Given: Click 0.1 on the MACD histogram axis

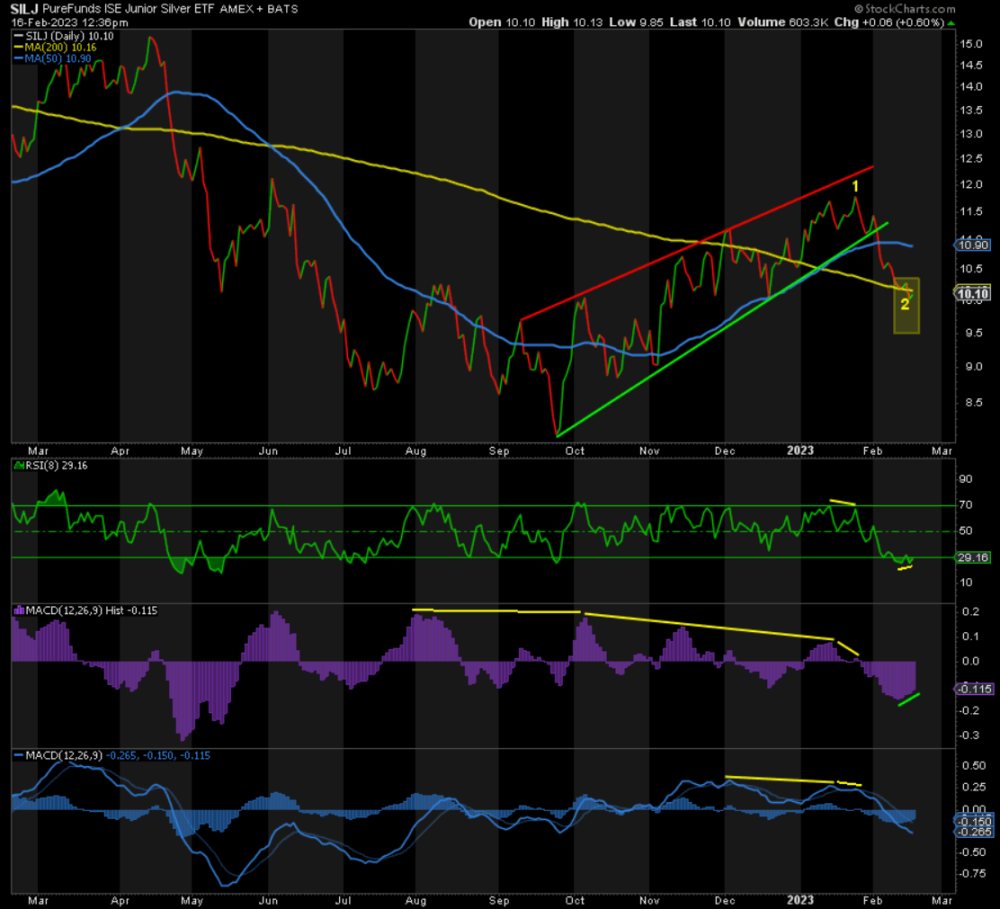Looking at the screenshot, I should click(971, 637).
